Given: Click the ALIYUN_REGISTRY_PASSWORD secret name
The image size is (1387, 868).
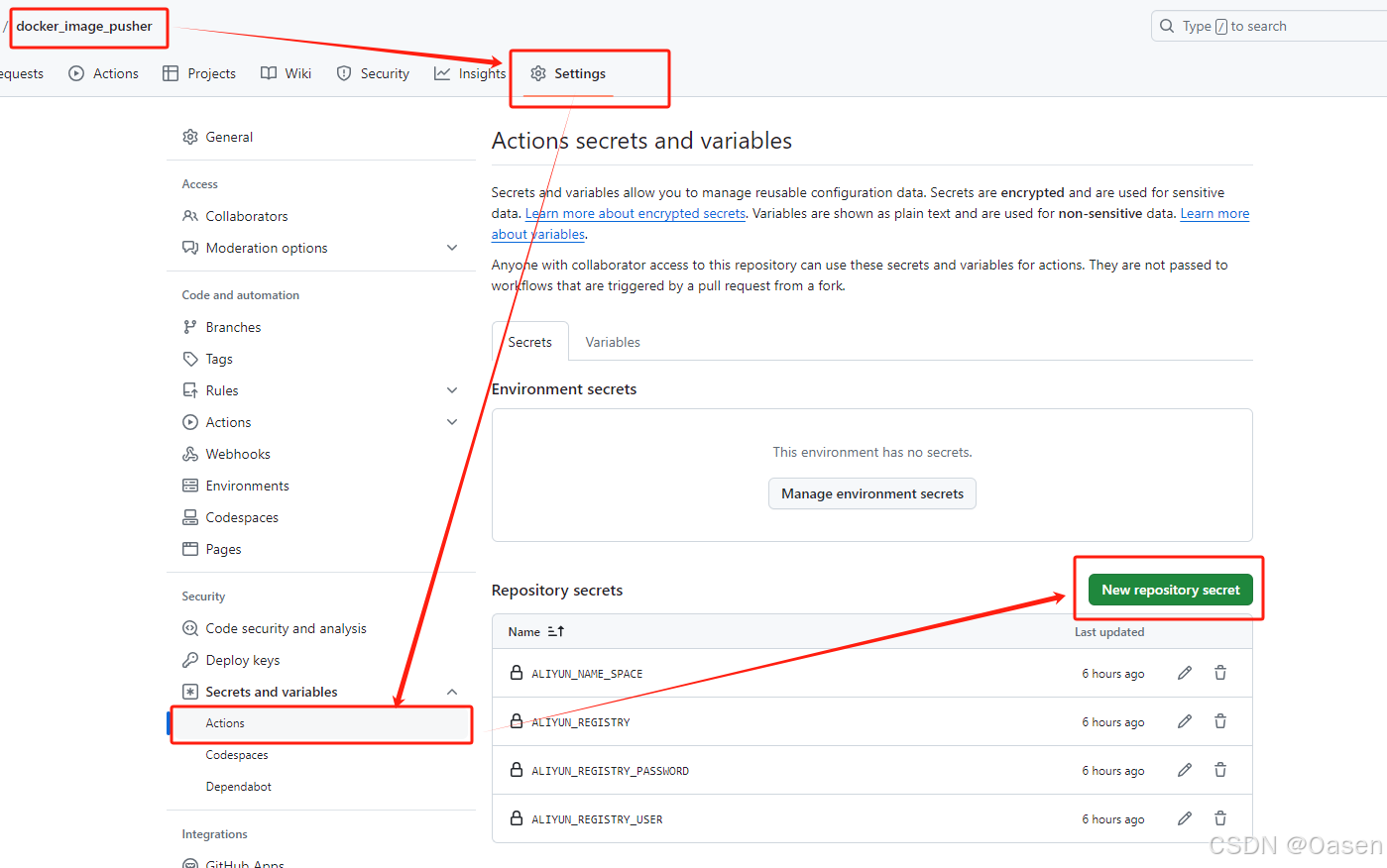Looking at the screenshot, I should coord(610,771).
